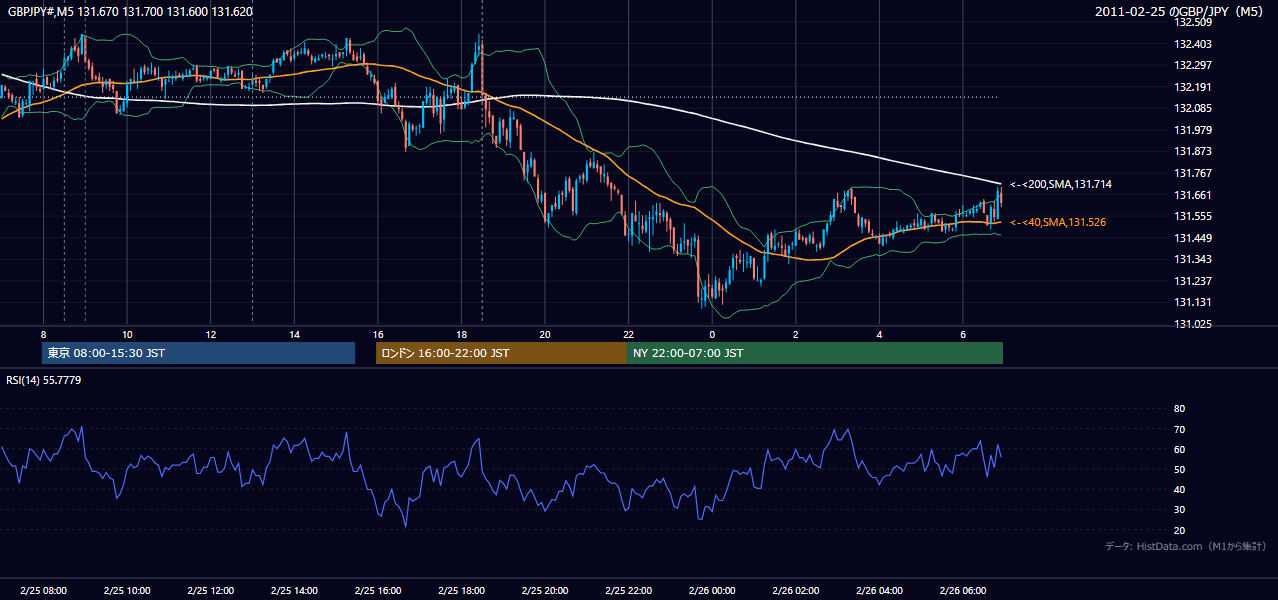
Task: Select the NY 22:00-07:00 JST session bar
Action: pyautogui.click(x=815, y=353)
